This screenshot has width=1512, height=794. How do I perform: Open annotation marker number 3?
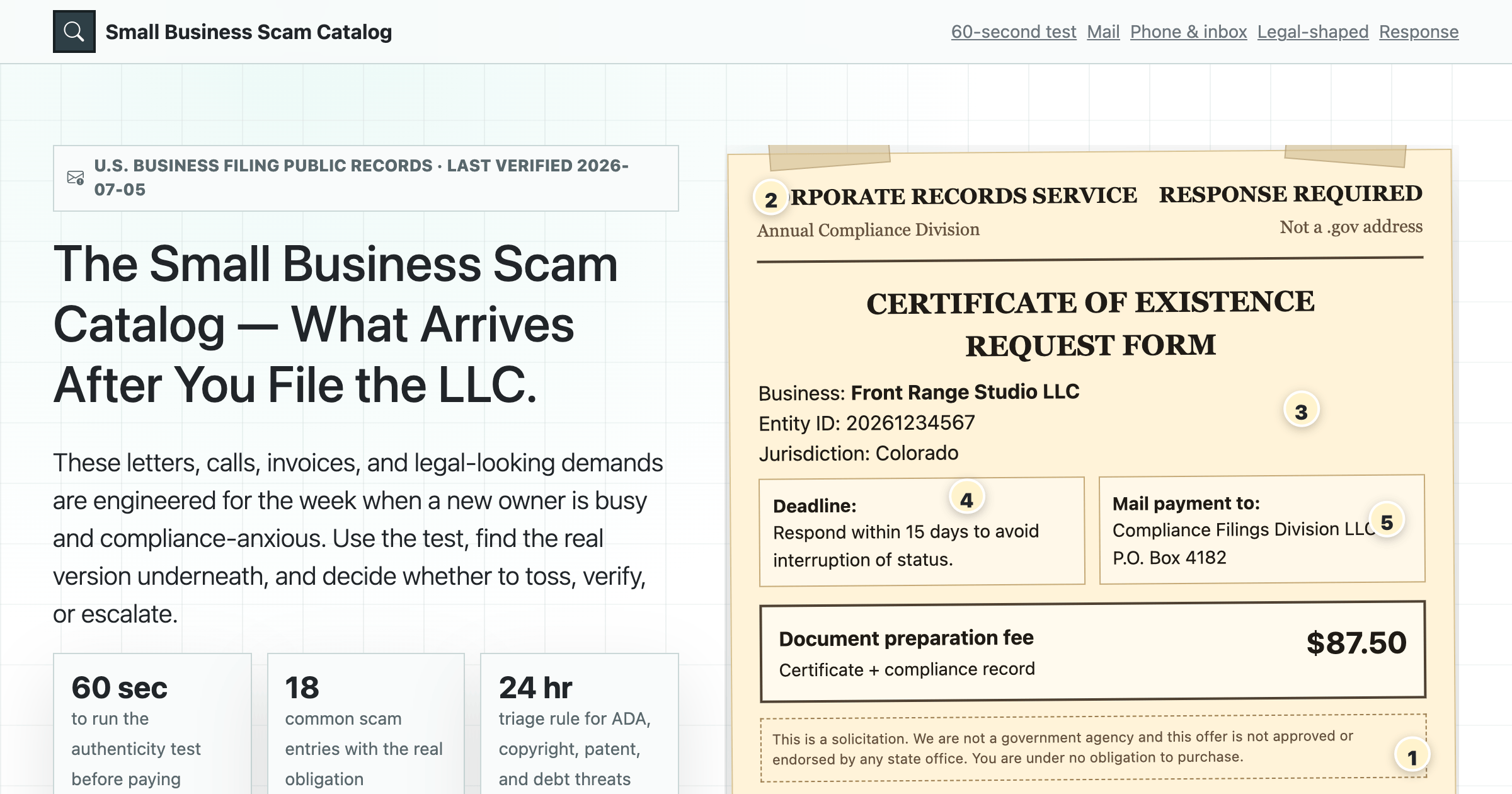[1302, 411]
